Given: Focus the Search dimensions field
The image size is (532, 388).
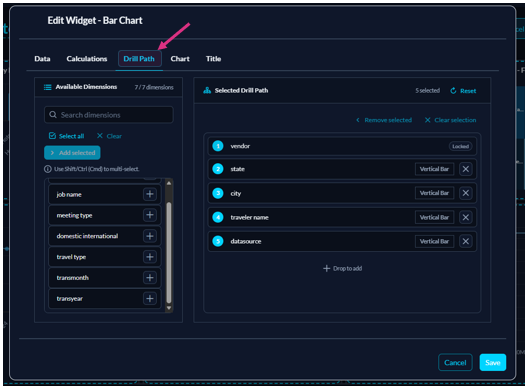Looking at the screenshot, I should click(109, 115).
